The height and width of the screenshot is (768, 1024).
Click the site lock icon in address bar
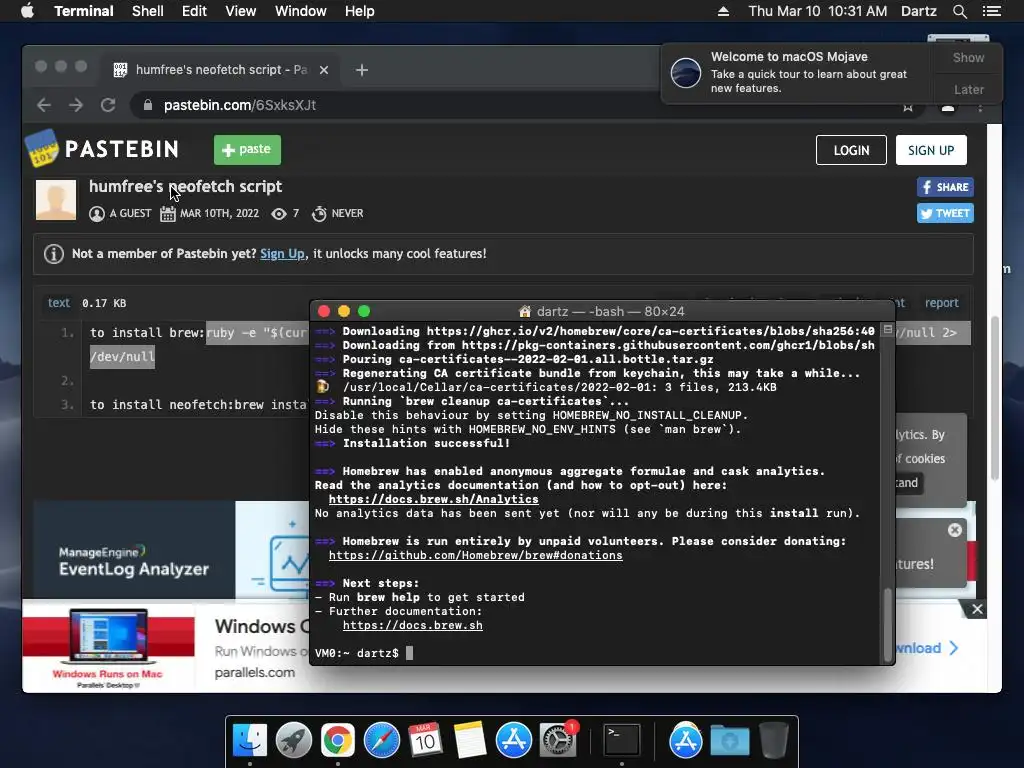[148, 105]
